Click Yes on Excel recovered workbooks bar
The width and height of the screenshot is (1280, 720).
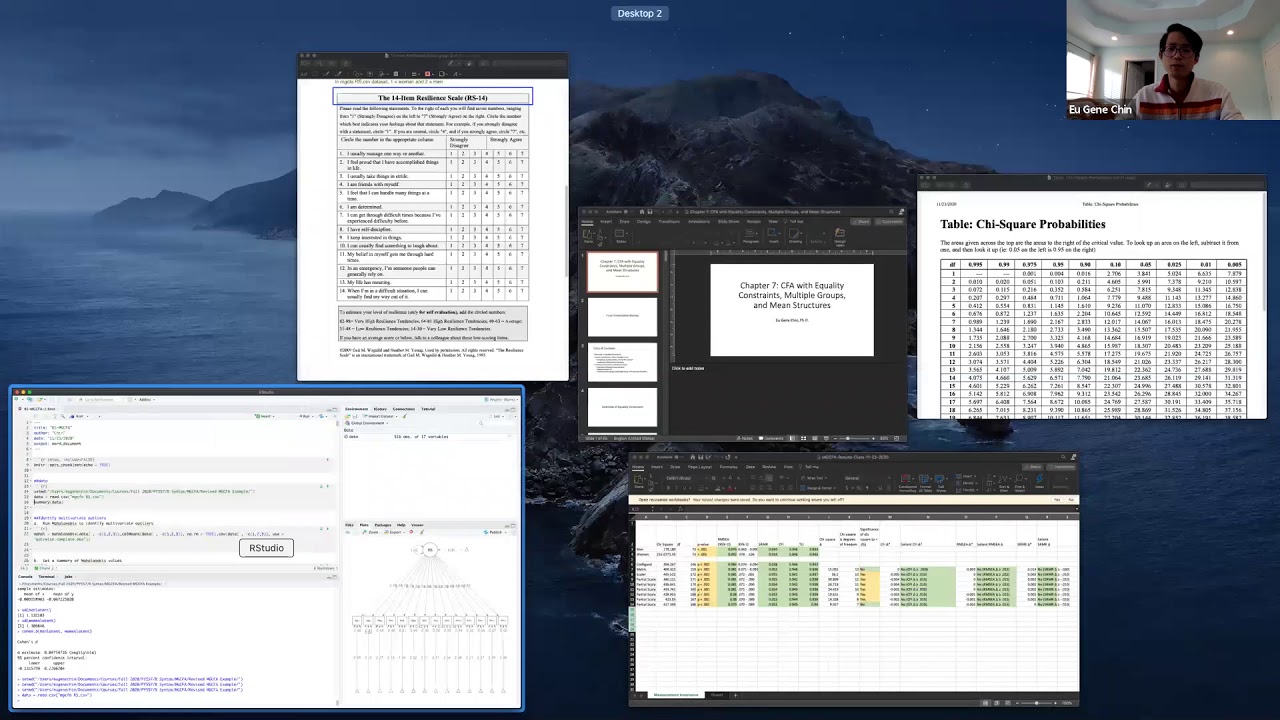tap(1057, 500)
